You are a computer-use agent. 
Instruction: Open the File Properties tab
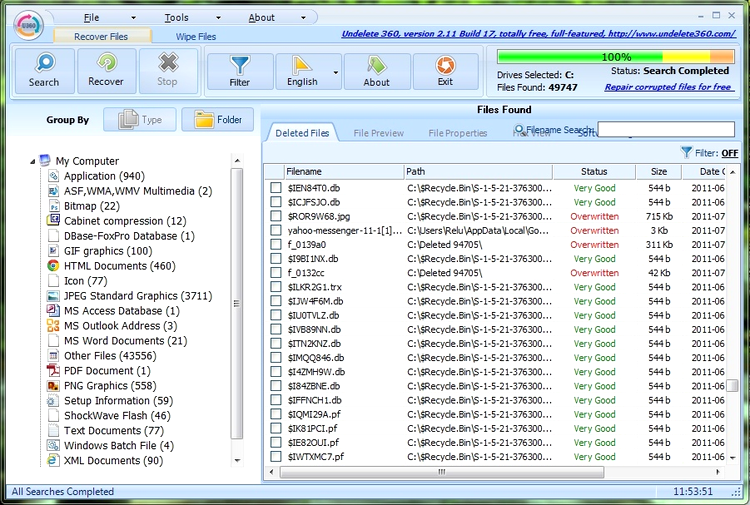pos(458,133)
